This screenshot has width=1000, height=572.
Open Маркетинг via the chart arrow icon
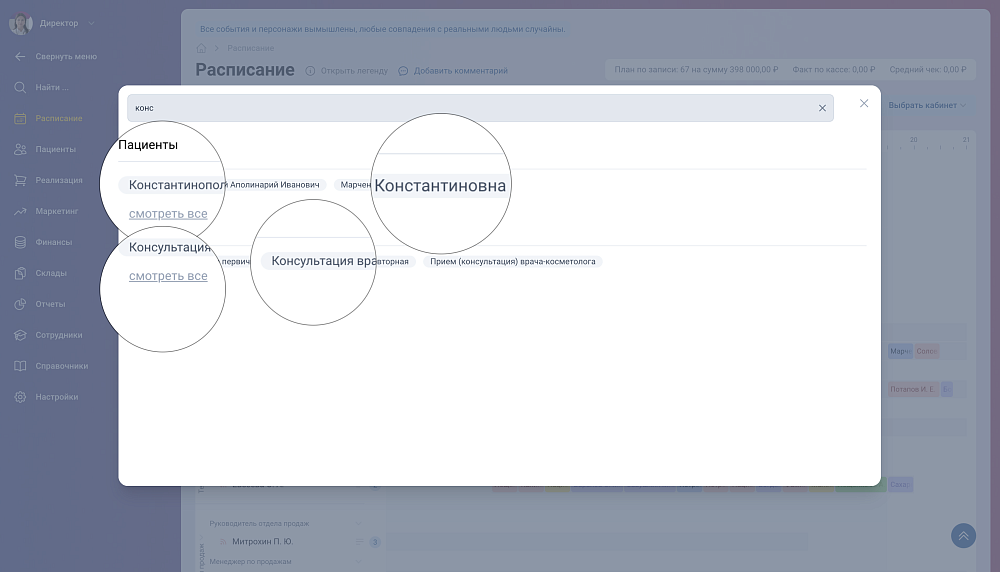point(20,211)
